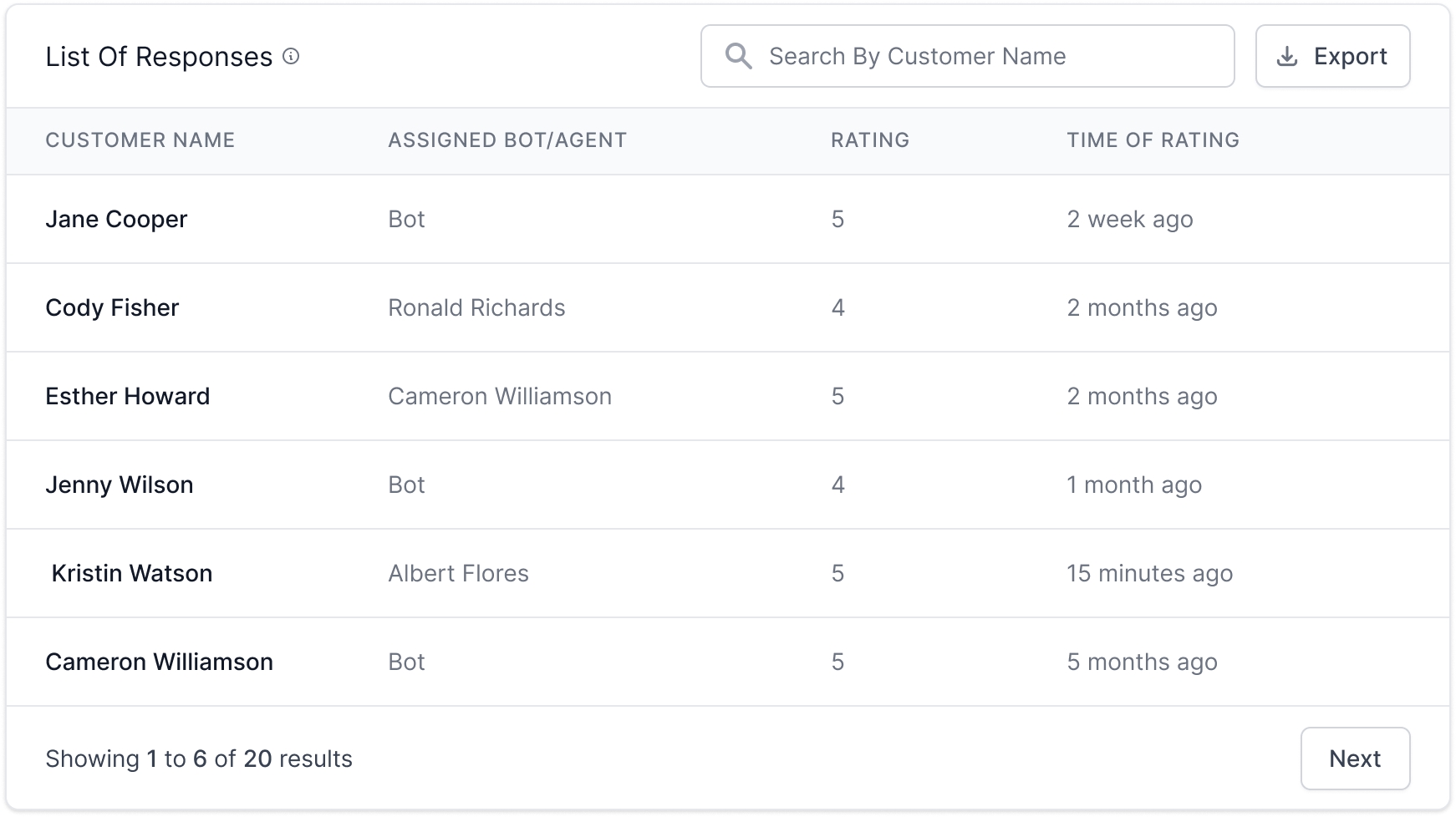The image size is (1456, 817).
Task: Open the Jane Cooper response row
Action: (x=116, y=219)
